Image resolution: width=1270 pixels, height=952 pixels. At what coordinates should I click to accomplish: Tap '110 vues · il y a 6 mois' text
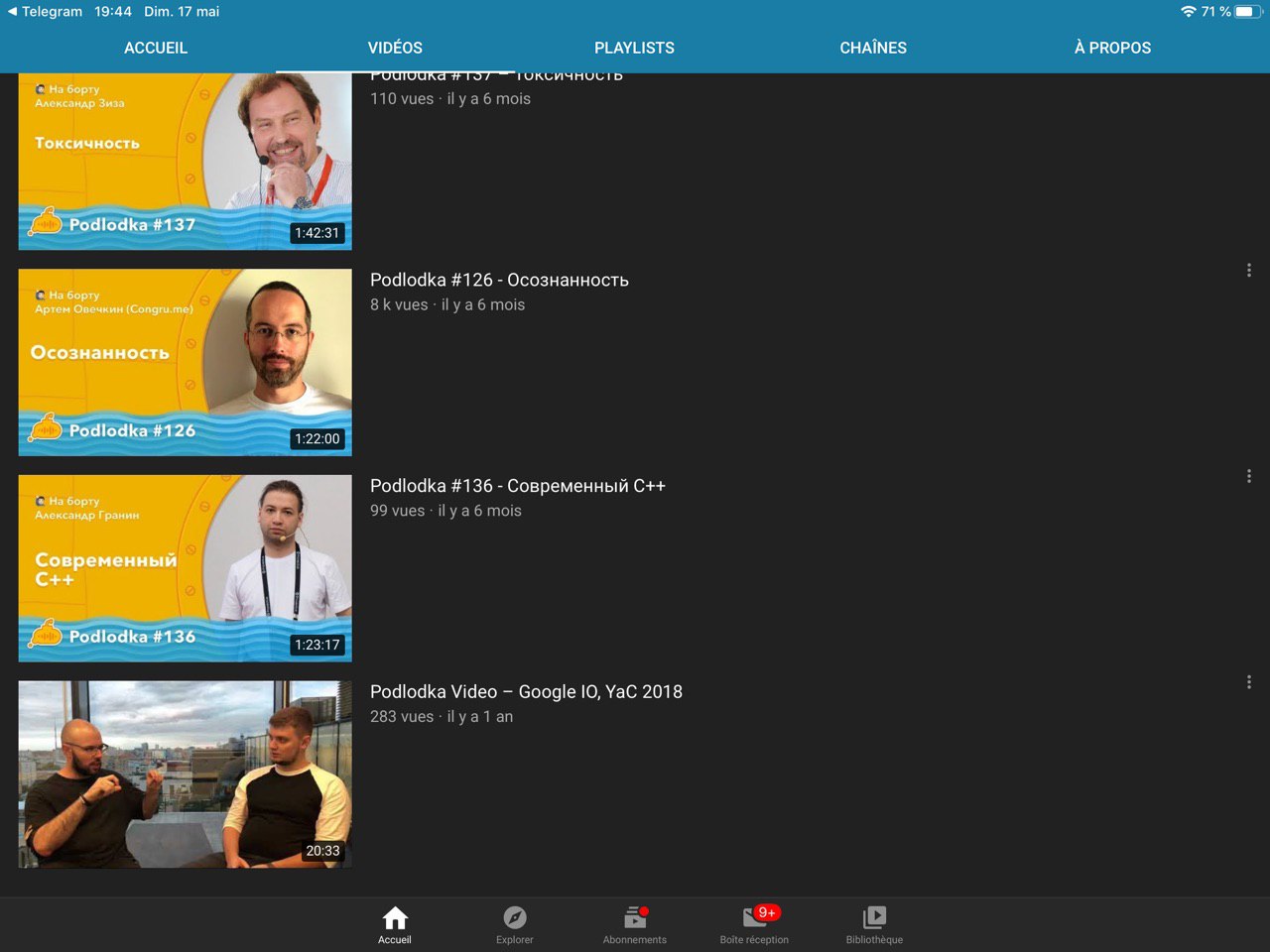click(x=450, y=99)
